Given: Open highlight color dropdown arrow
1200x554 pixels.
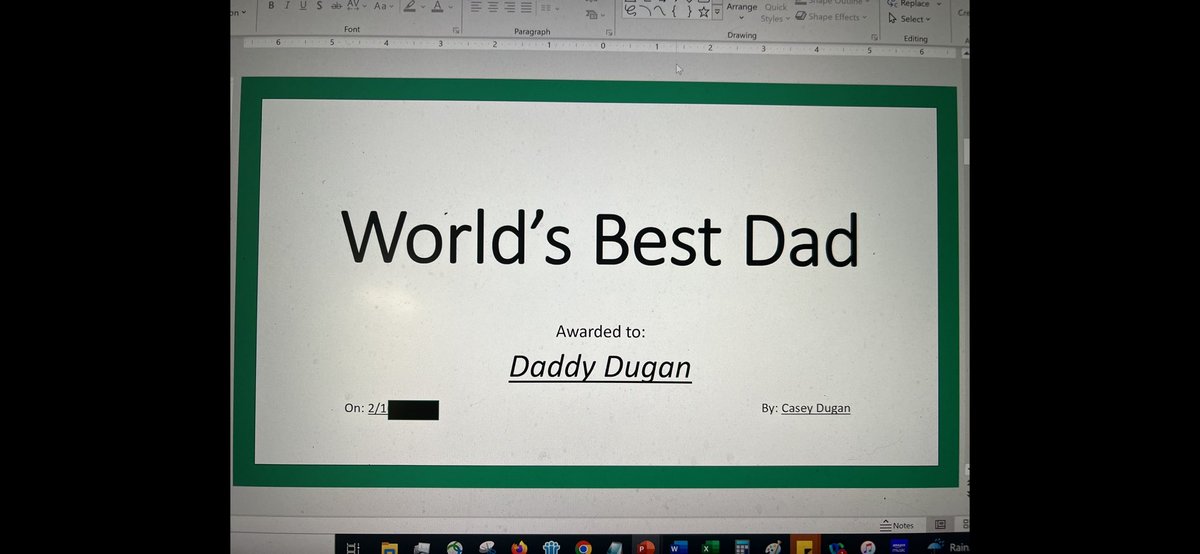Looking at the screenshot, I should (423, 7).
